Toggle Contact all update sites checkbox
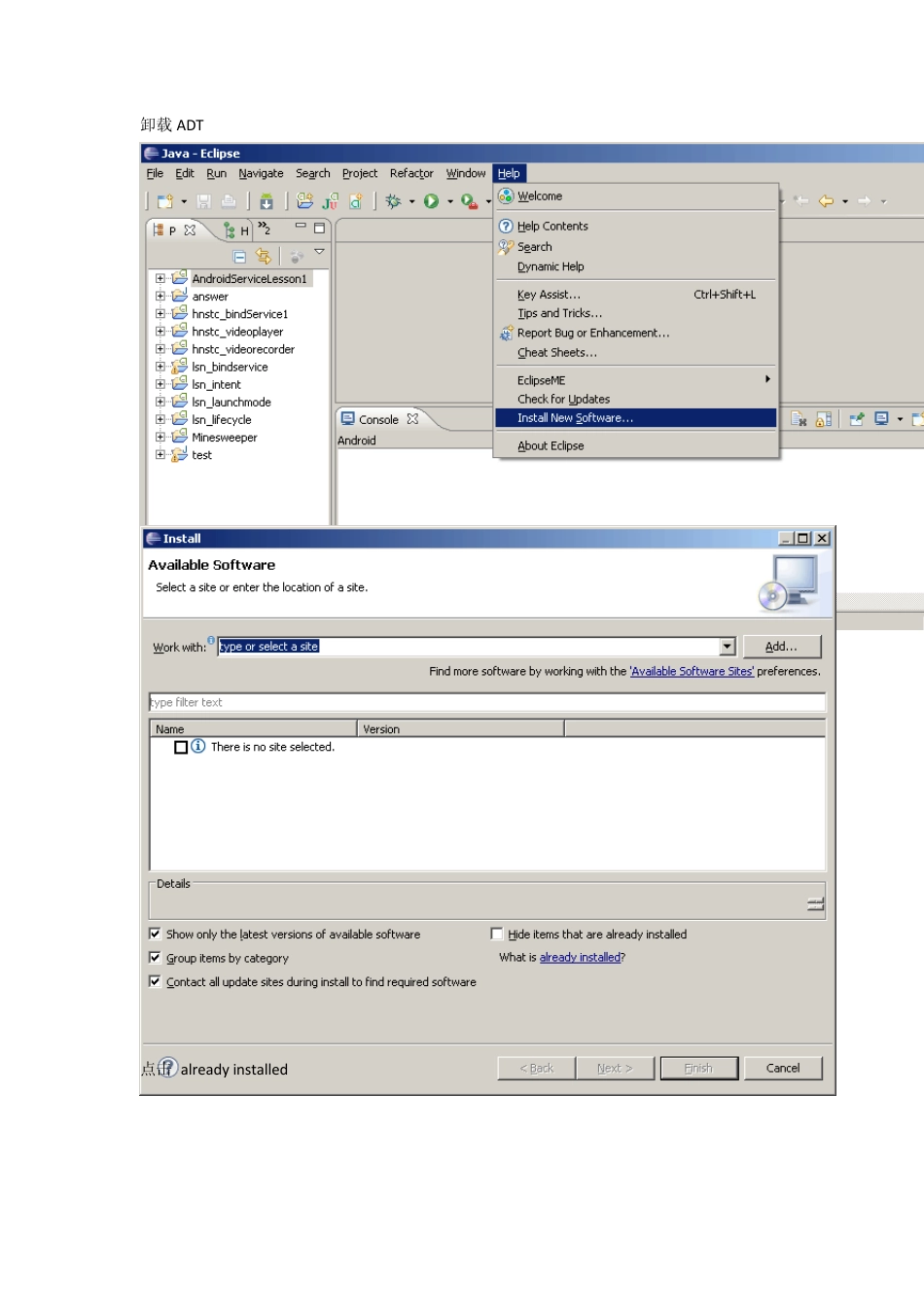 (x=155, y=981)
